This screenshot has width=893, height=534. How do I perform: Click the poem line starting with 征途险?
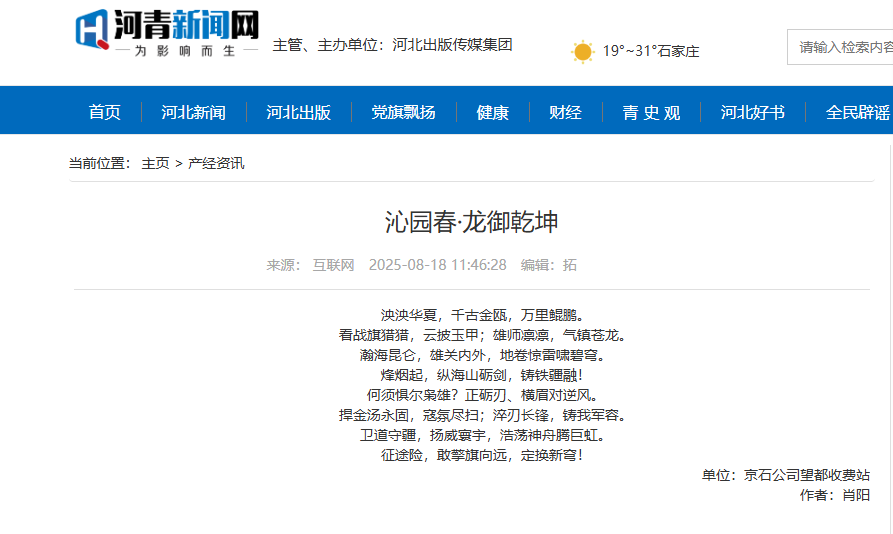[x=482, y=455]
